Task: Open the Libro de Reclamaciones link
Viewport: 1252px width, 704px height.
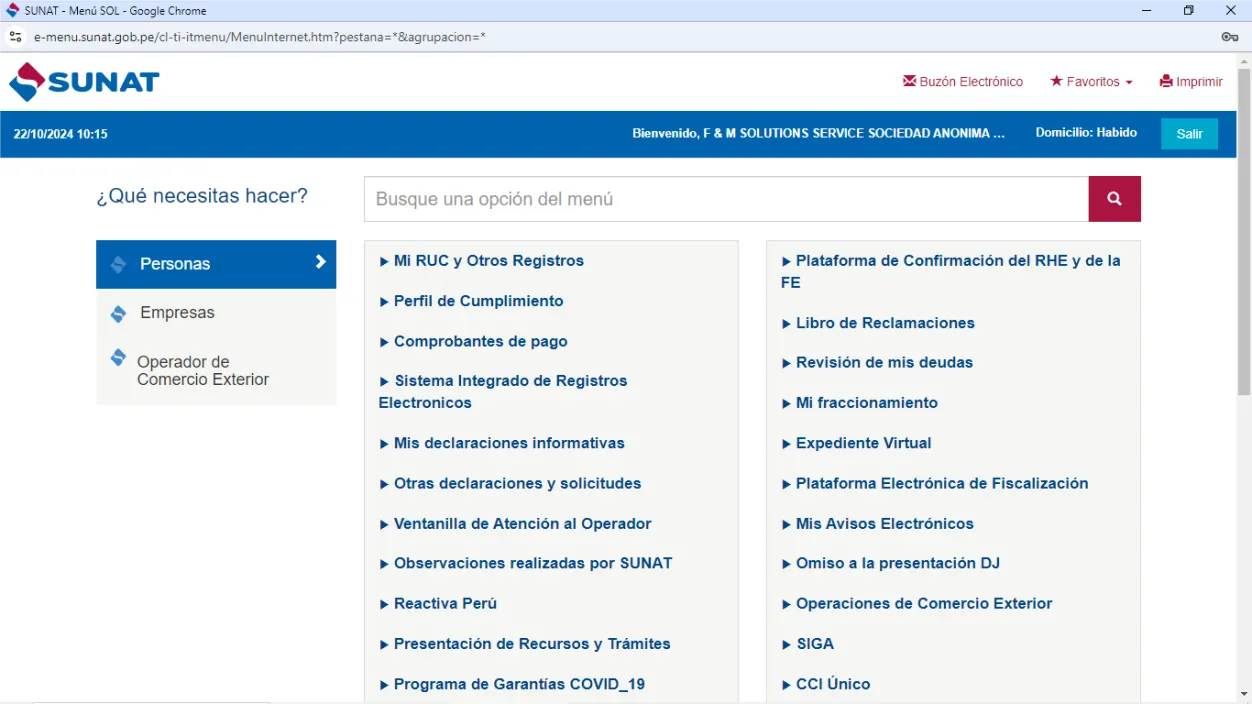Action: 884,322
